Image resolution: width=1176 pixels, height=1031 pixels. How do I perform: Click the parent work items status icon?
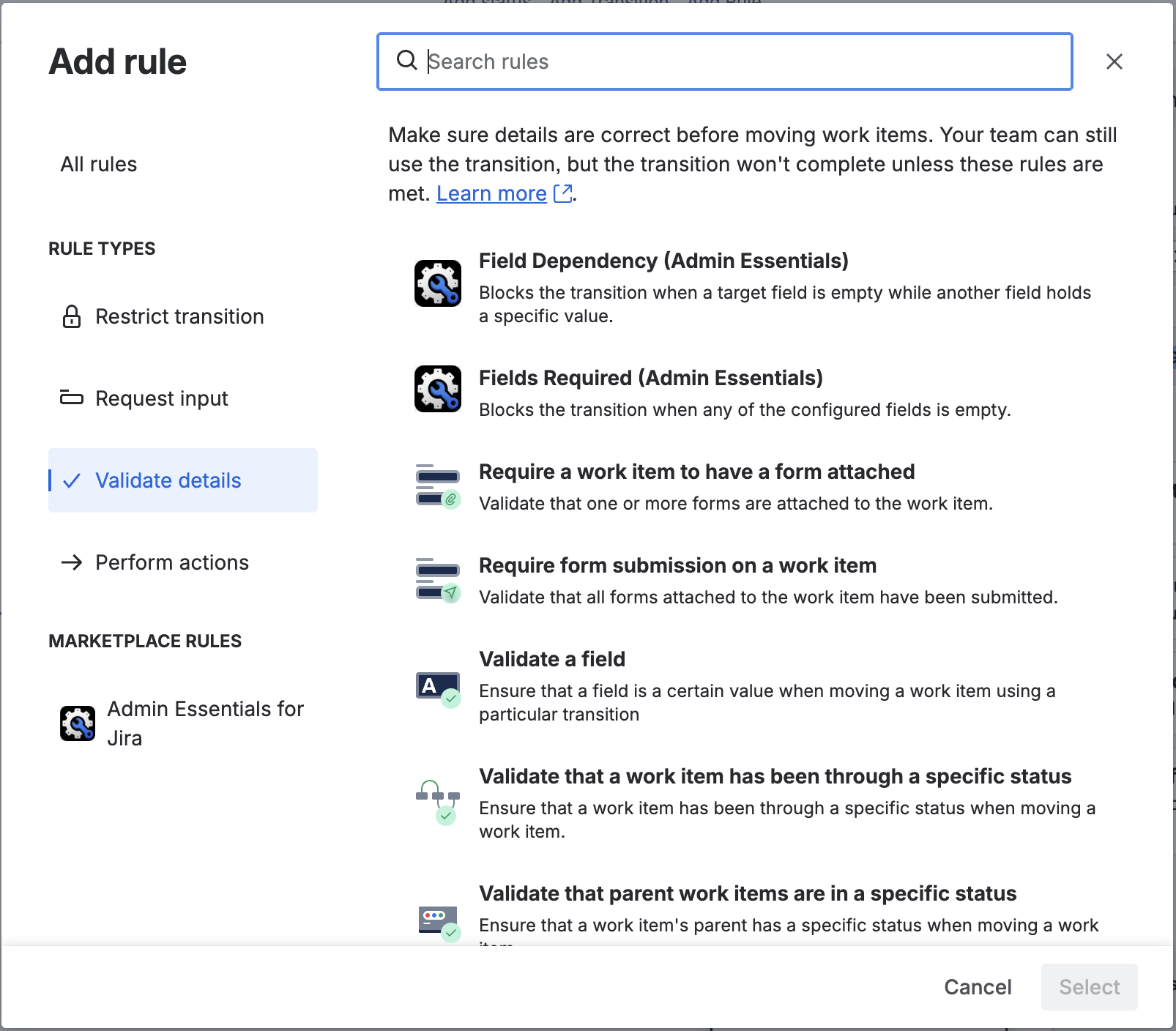439,923
